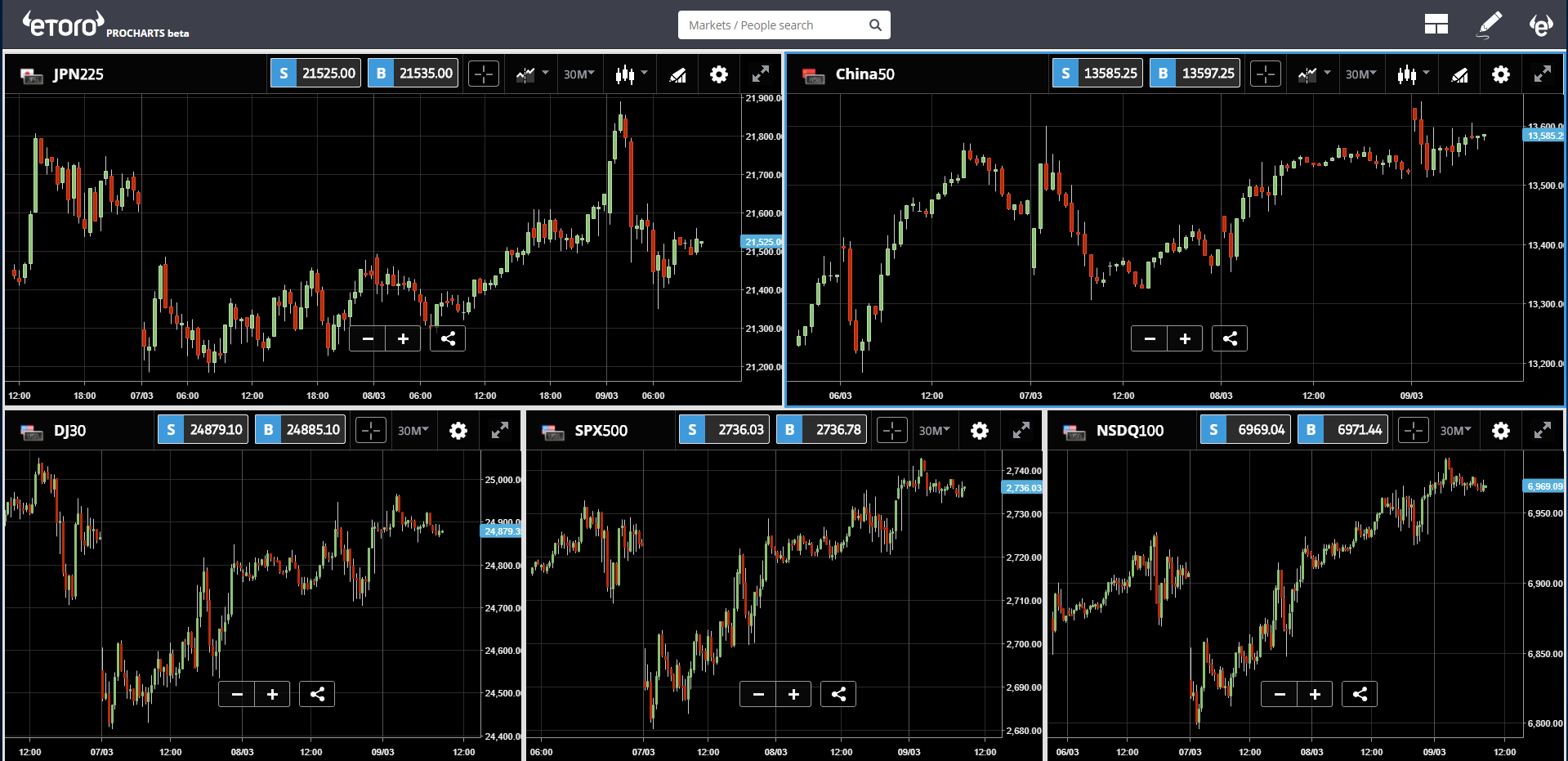Toggle crosshair on SPX500 chart
Screen dimensions: 1568x761
click(x=892, y=431)
